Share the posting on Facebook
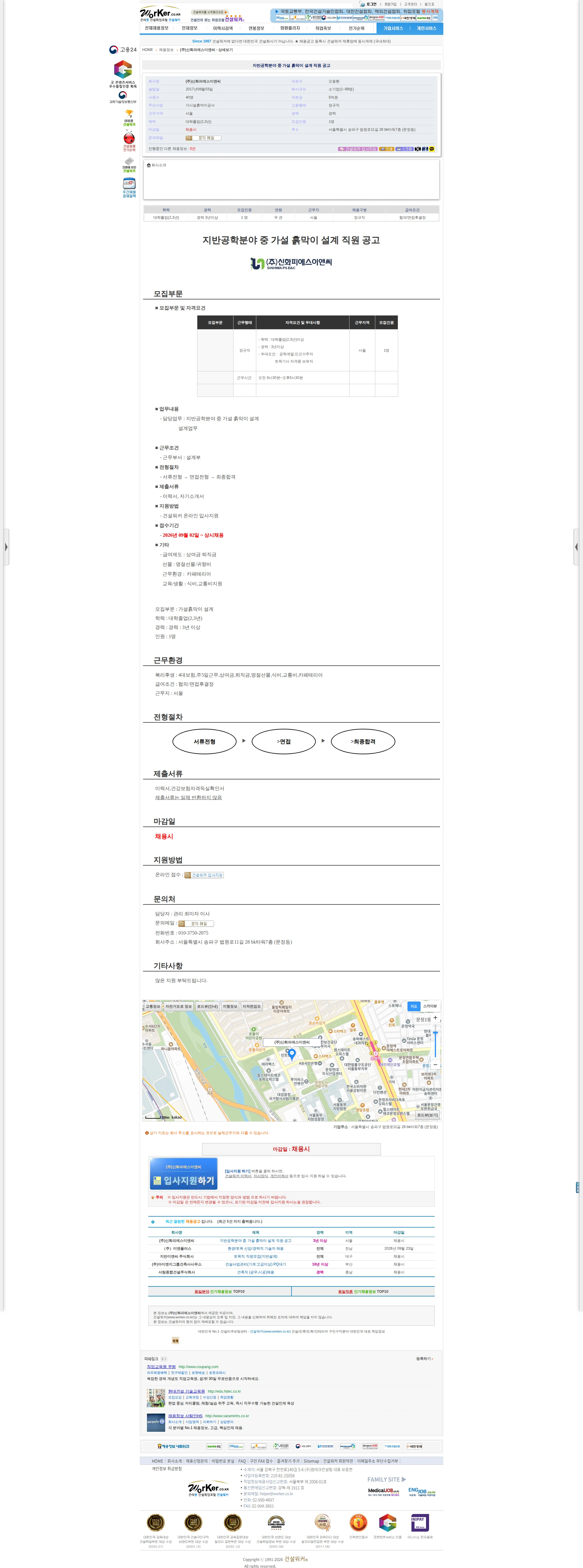 coord(424,149)
